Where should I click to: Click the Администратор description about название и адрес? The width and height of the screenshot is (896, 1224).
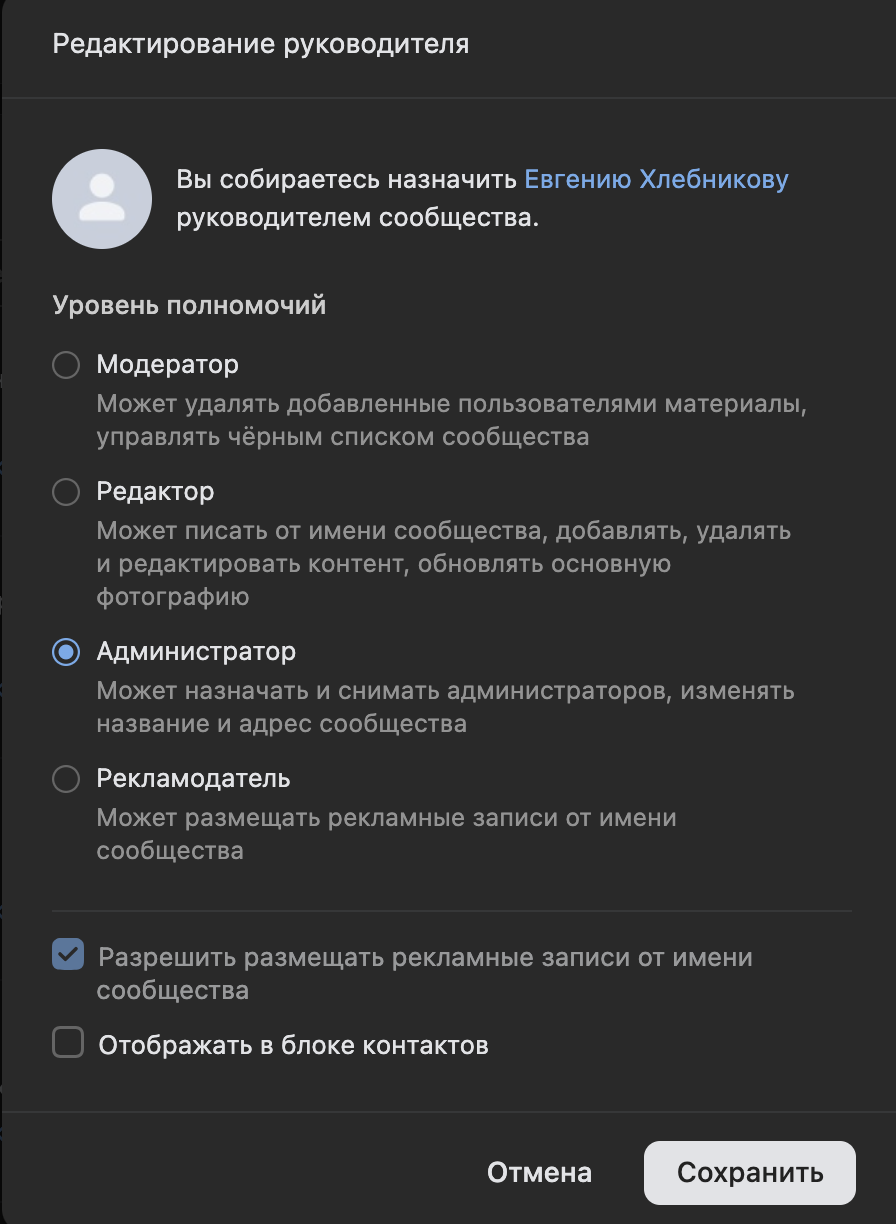point(281,723)
